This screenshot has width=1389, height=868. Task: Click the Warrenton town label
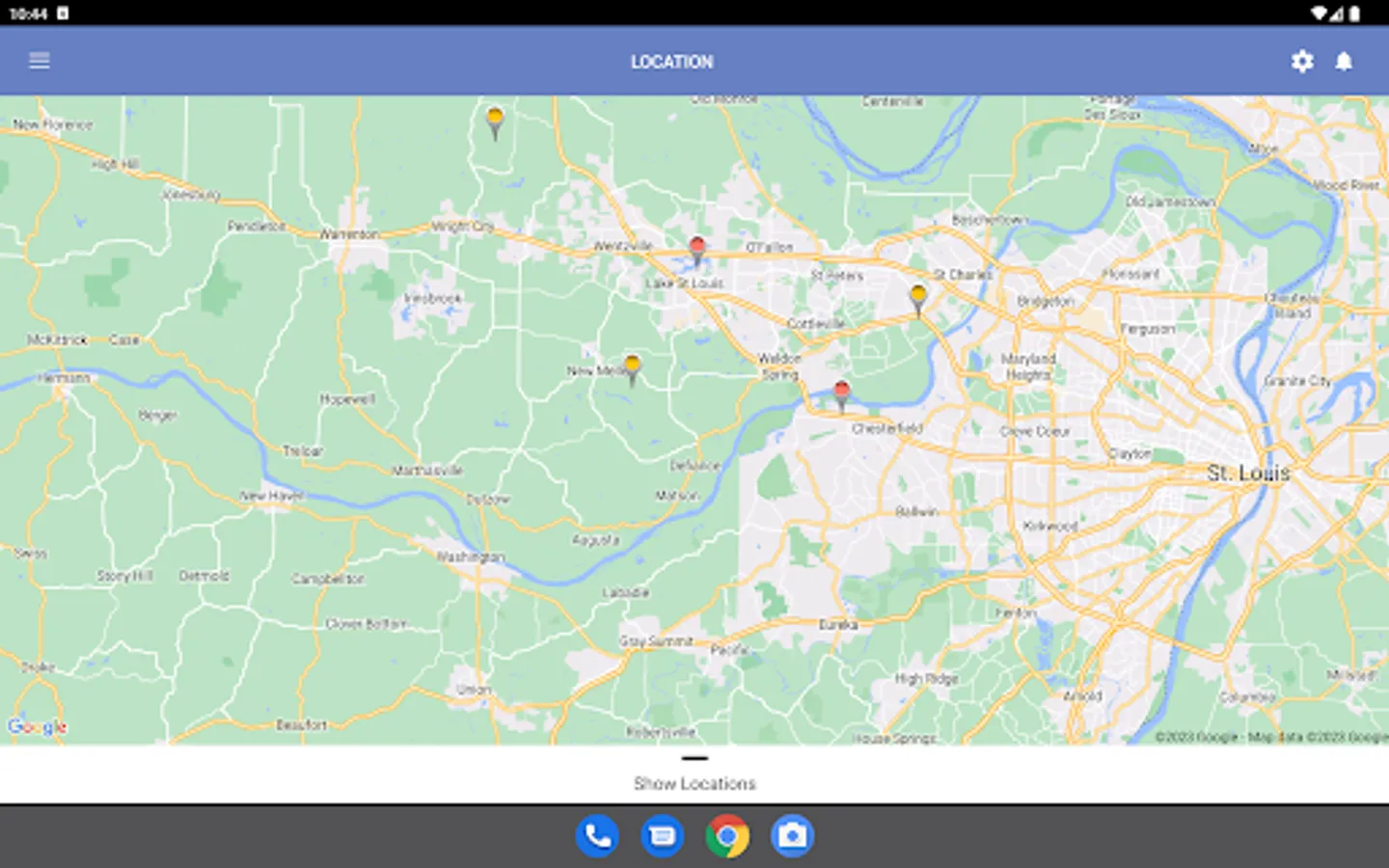(x=349, y=234)
